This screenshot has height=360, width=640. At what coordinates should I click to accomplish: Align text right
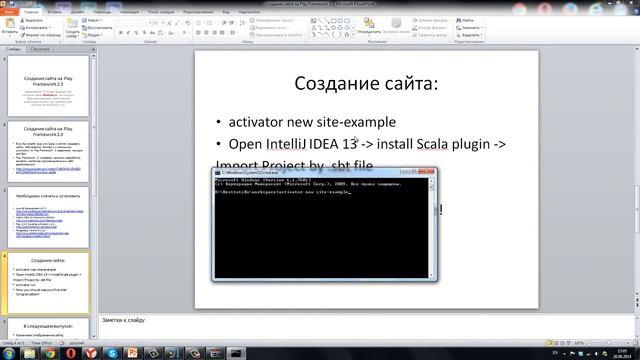214,33
